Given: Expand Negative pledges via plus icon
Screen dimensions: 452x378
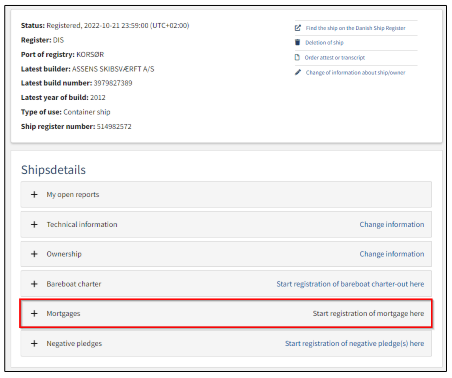Looking at the screenshot, I should click(34, 343).
